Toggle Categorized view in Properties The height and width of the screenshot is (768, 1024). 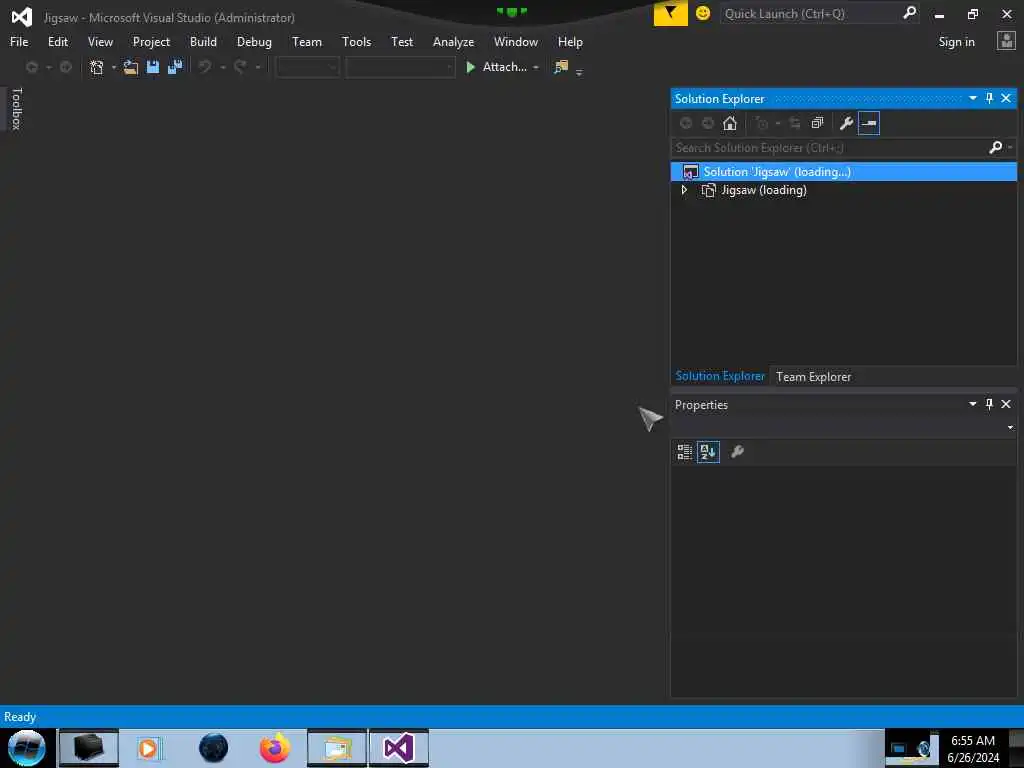[684, 452]
